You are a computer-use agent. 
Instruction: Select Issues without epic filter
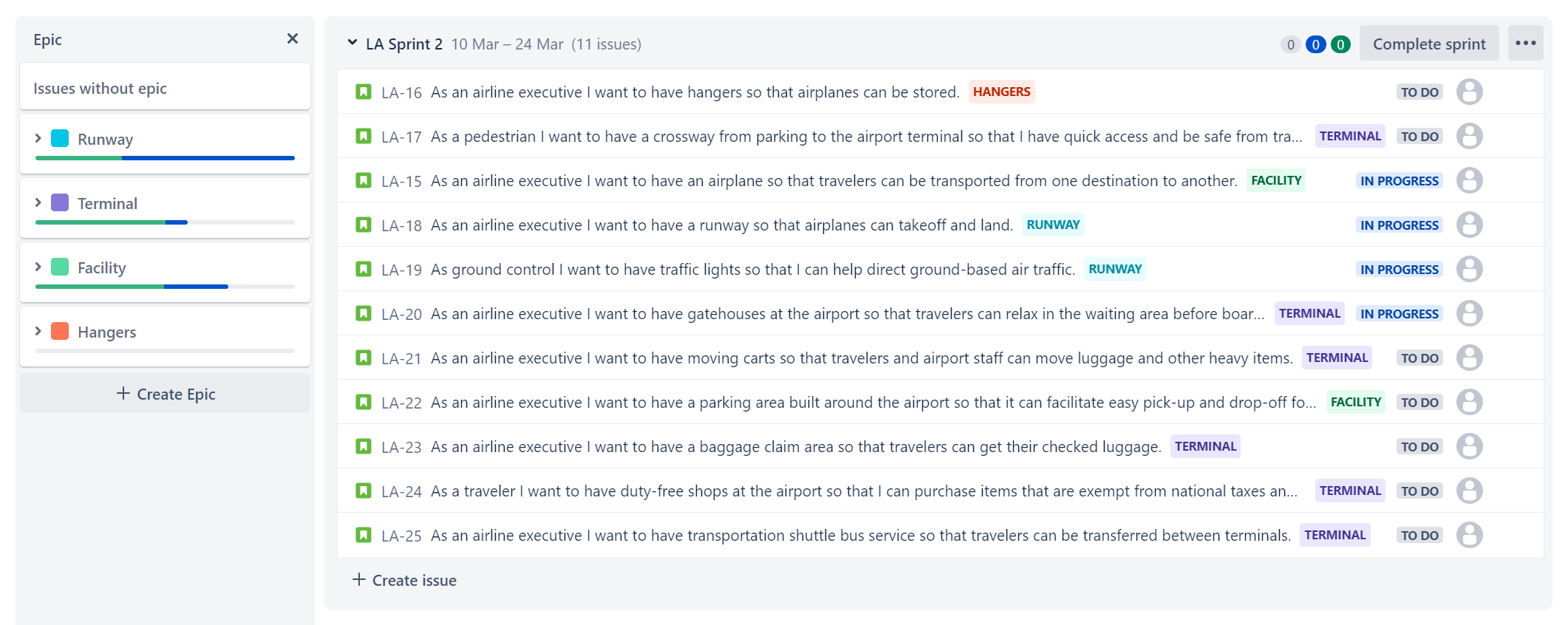pyautogui.click(x=165, y=87)
